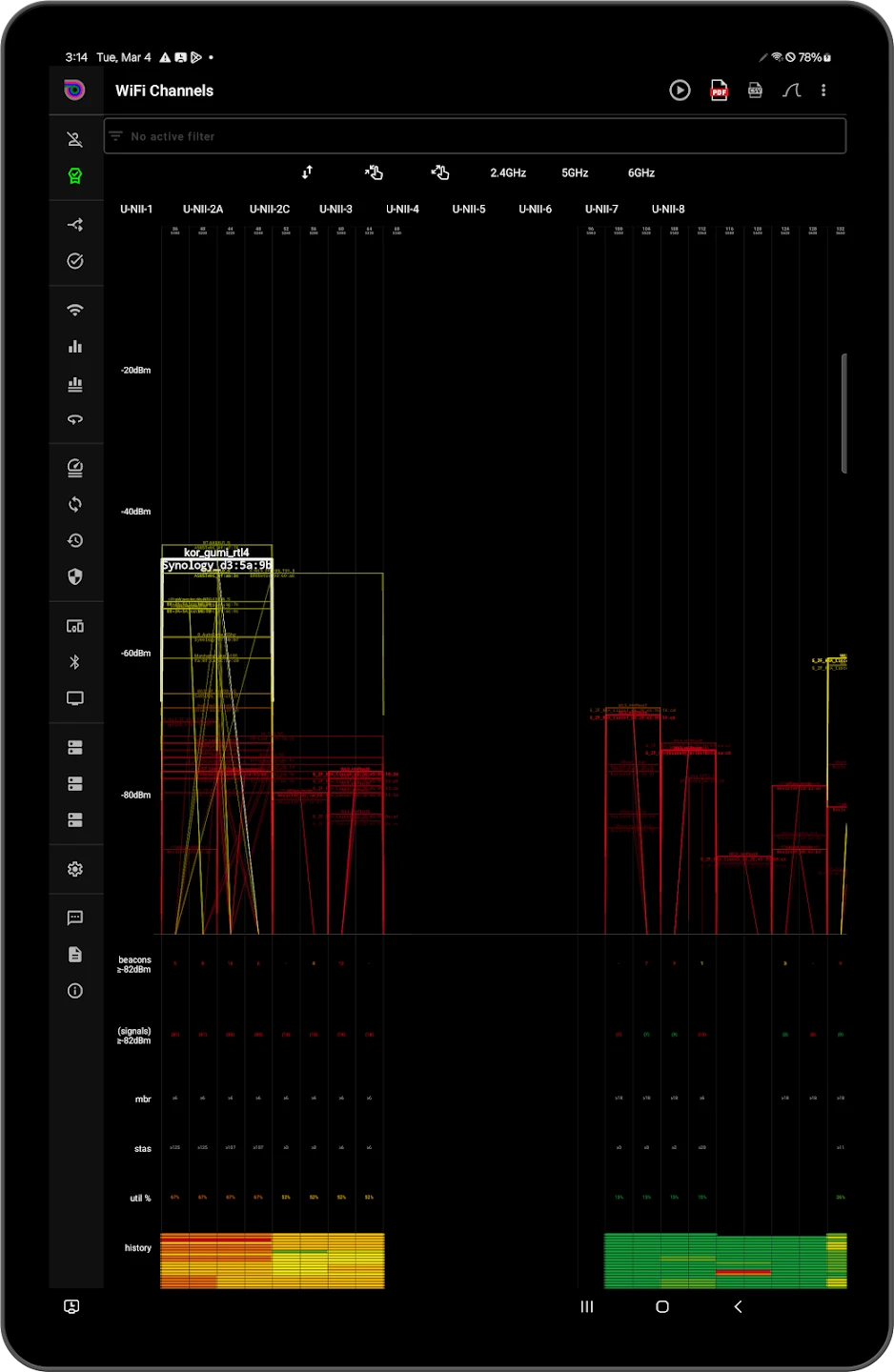Click the No active filter field
The image size is (894, 1372).
tap(475, 136)
